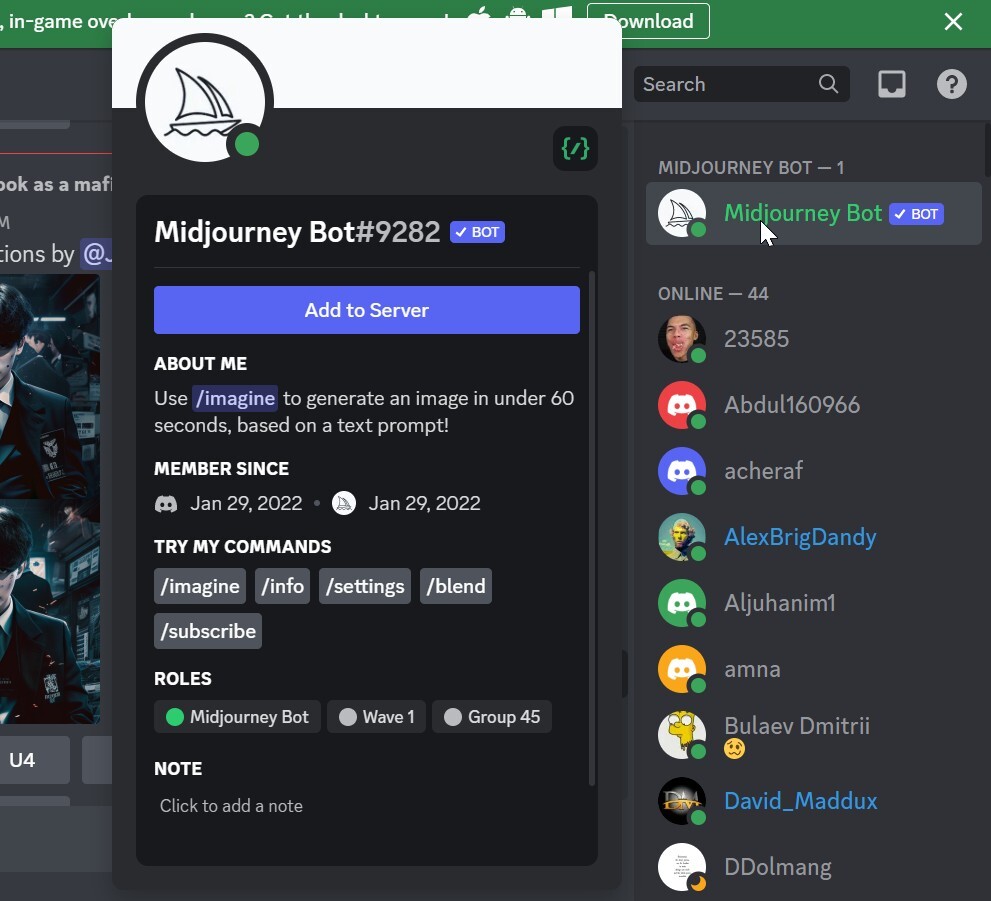
Task: Click the /subscribe command chip
Action: (x=208, y=631)
